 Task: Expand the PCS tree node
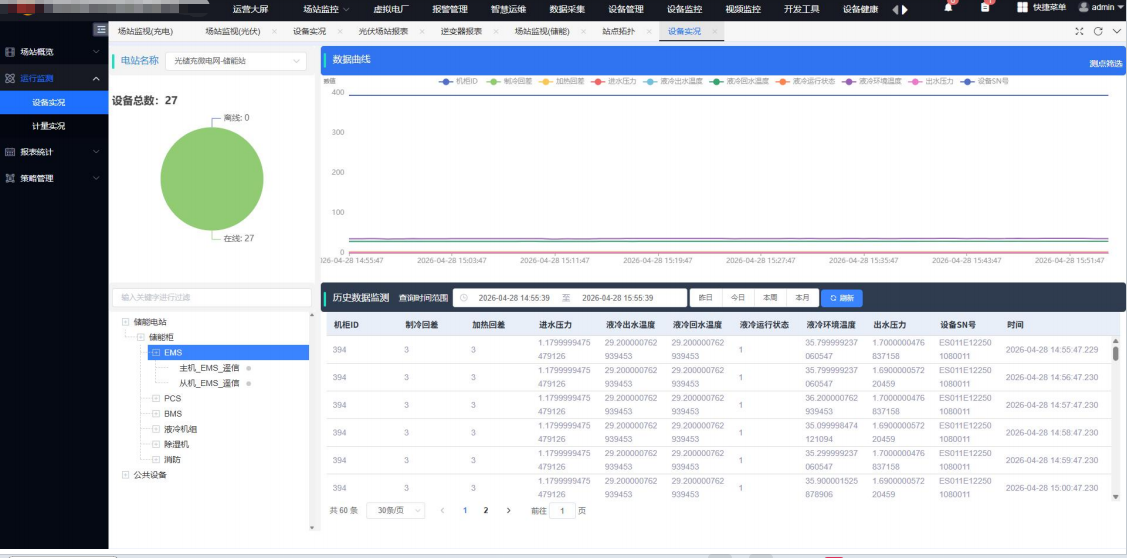point(155,398)
